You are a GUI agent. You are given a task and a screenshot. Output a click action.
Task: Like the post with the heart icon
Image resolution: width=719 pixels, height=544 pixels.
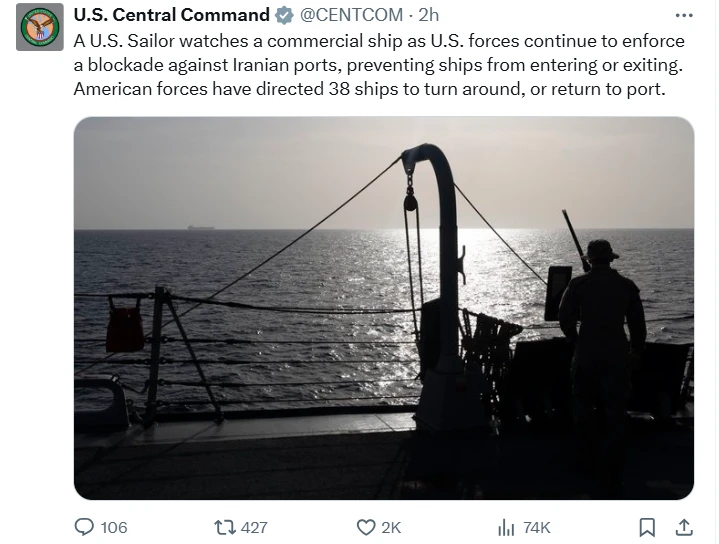pyautogui.click(x=366, y=527)
